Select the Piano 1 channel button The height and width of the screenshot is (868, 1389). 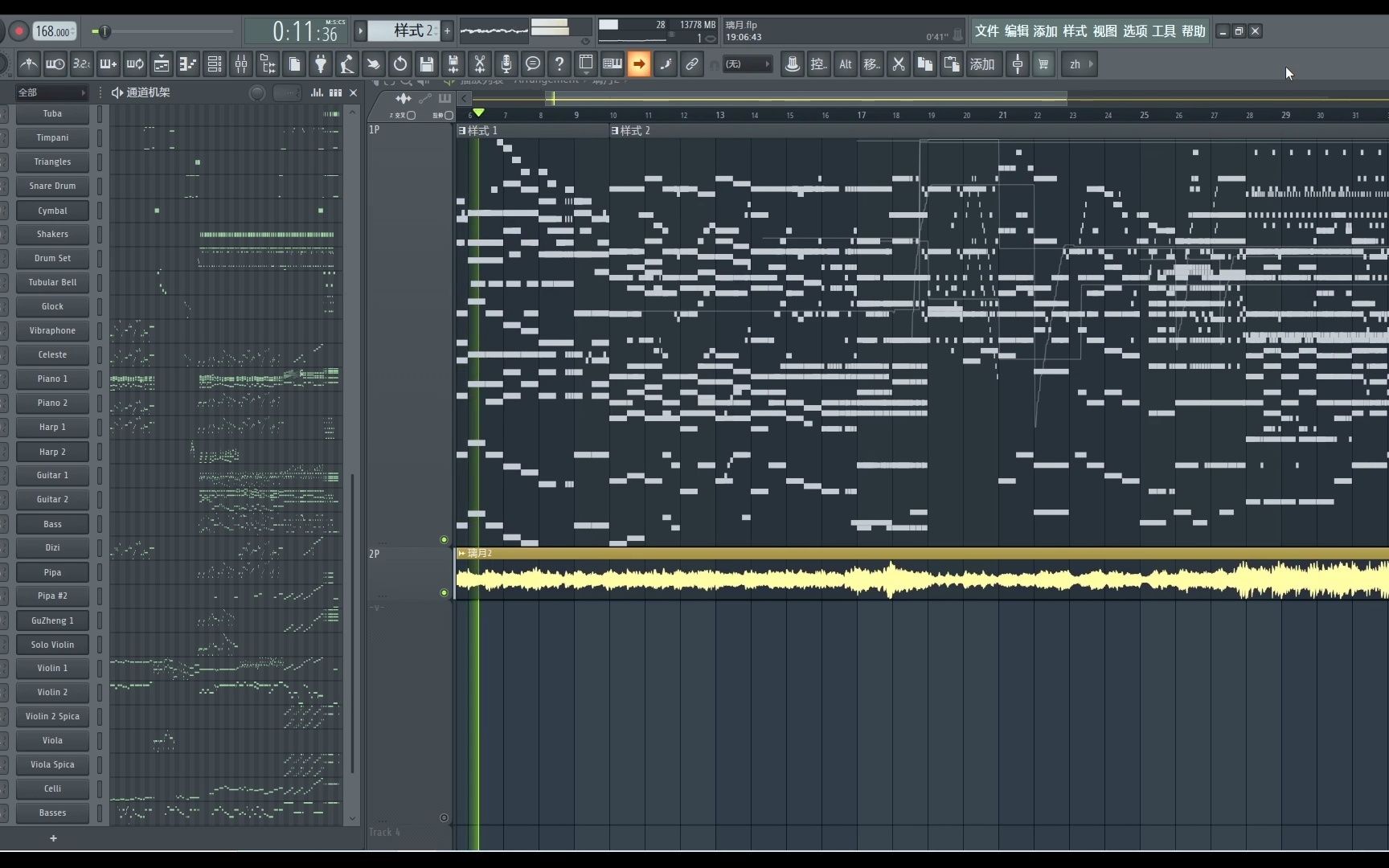(x=52, y=379)
